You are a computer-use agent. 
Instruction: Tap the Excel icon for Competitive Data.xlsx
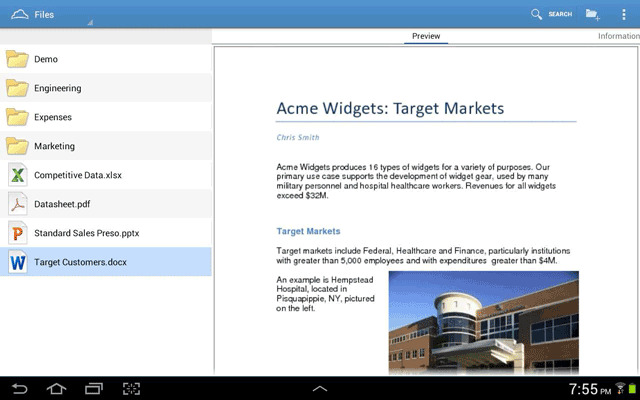pos(18,175)
